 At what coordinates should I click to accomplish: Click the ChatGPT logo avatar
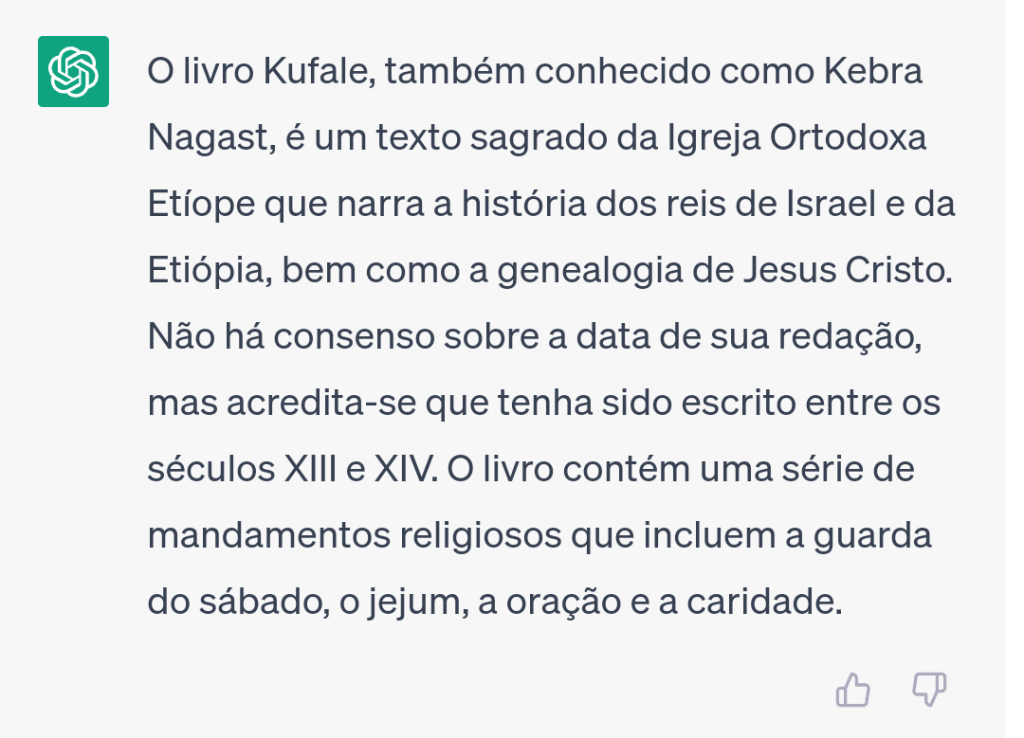[x=73, y=72]
